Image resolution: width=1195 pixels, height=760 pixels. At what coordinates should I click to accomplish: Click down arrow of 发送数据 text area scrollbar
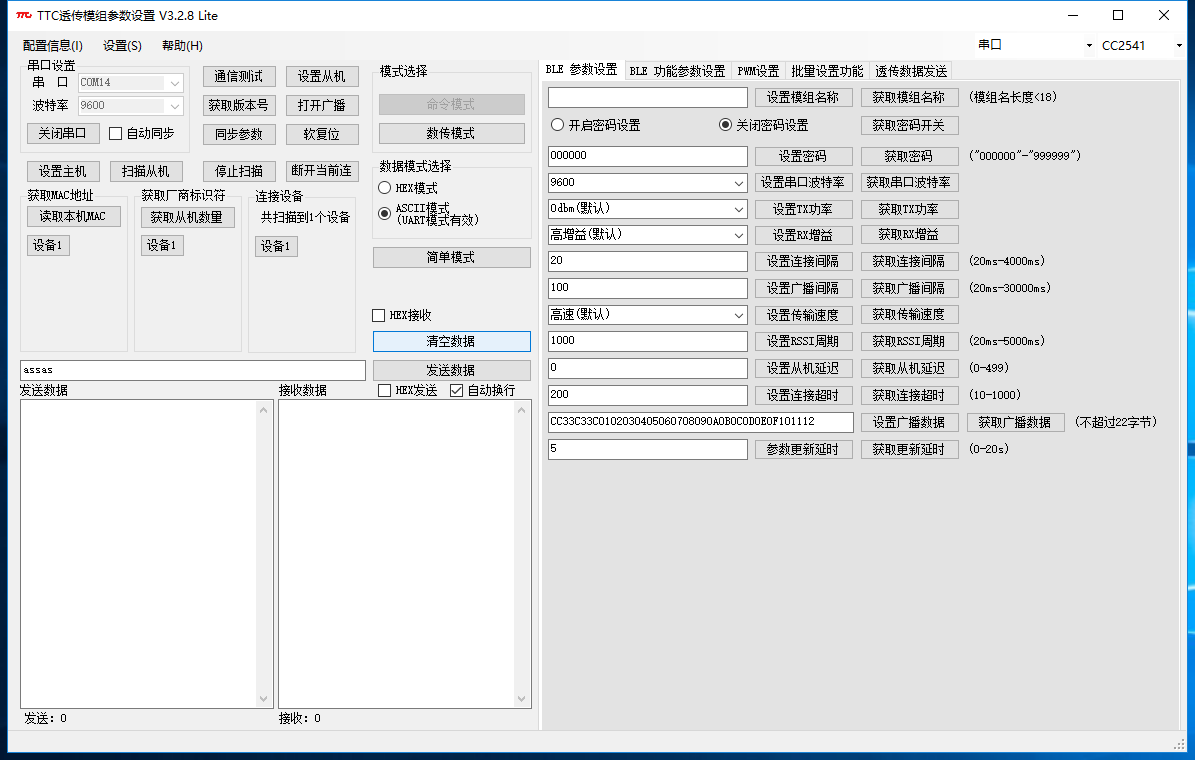click(x=264, y=699)
